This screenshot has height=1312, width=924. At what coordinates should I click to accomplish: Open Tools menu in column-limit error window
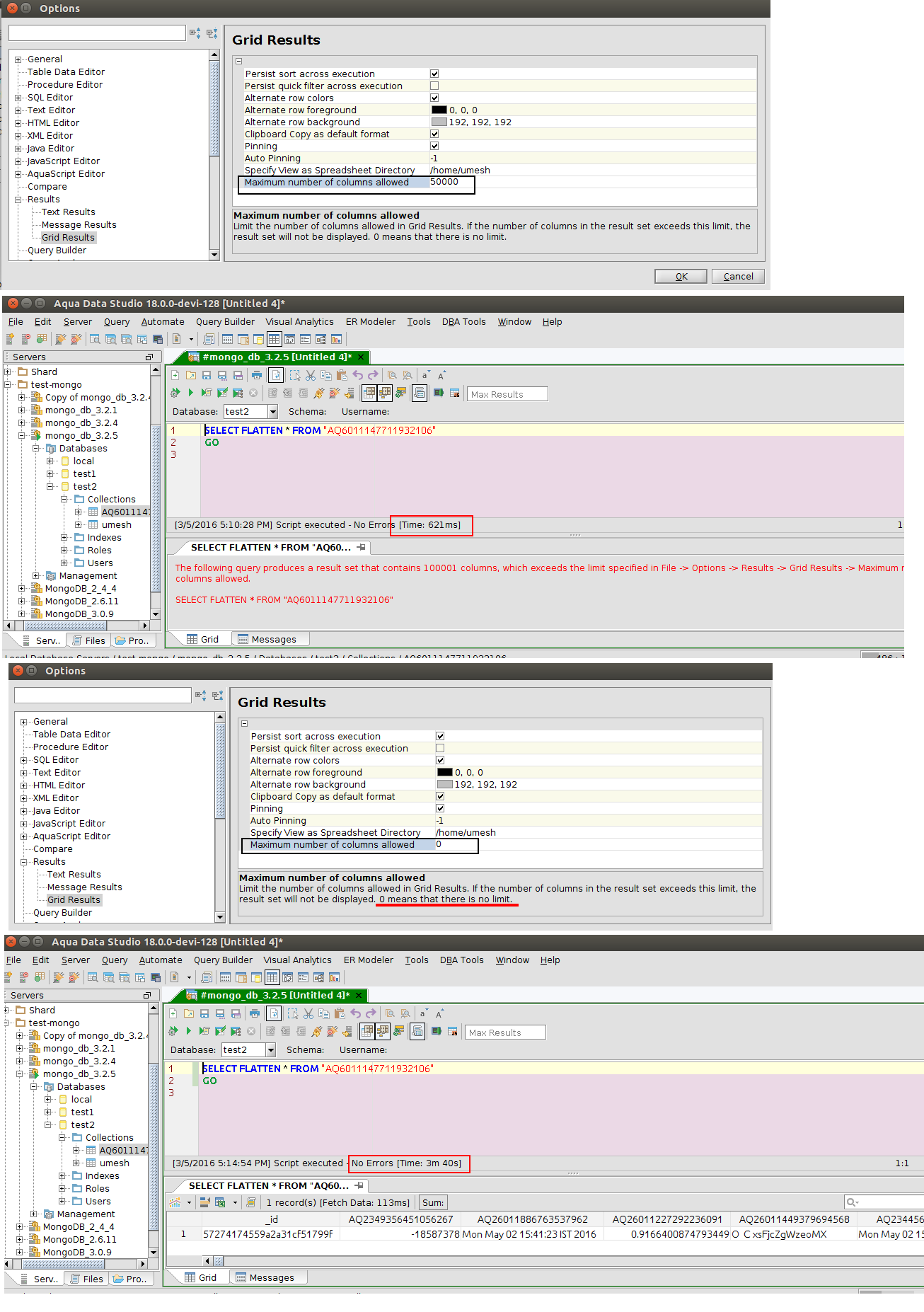(419, 321)
